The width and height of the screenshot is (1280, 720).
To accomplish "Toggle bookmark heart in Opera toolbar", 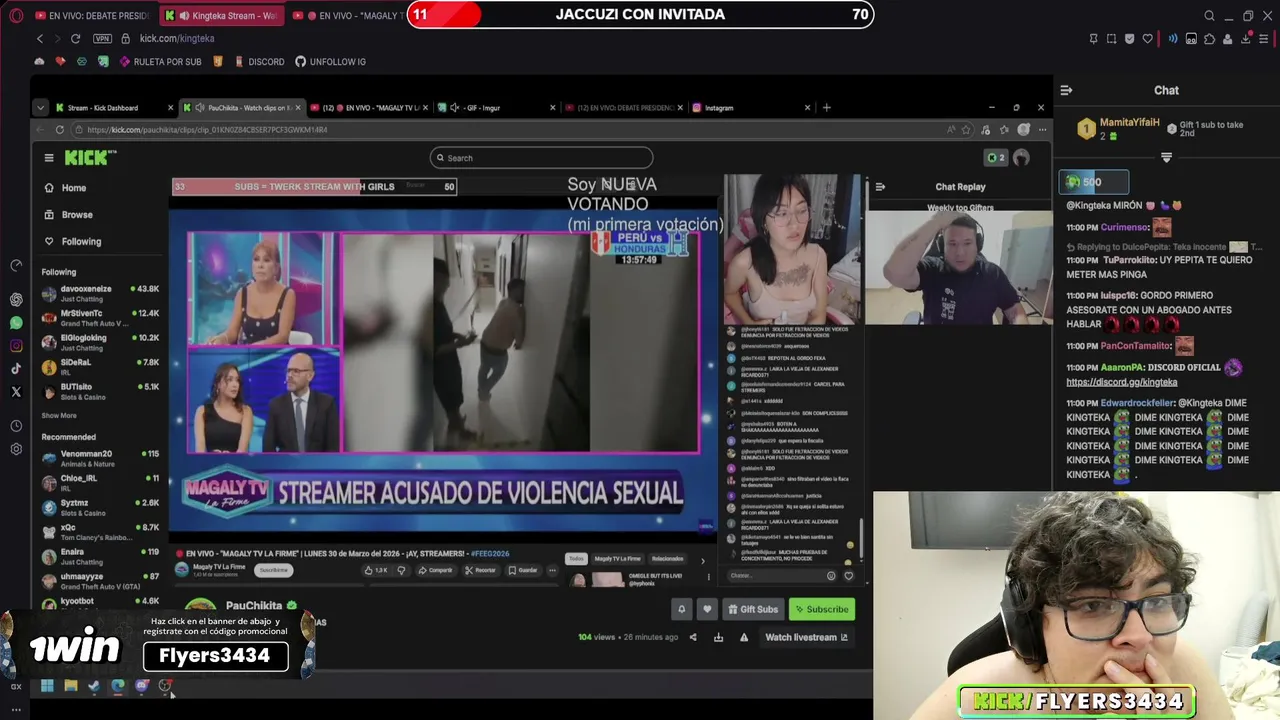I will click(x=1147, y=39).
